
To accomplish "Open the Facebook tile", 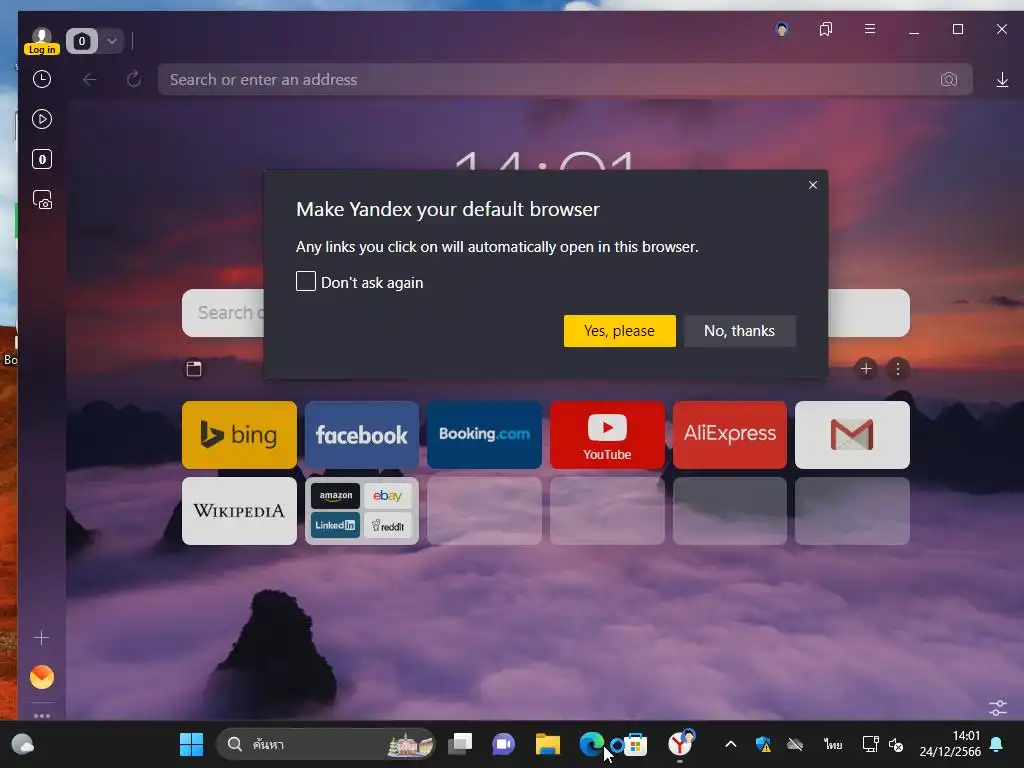I will pyautogui.click(x=362, y=435).
